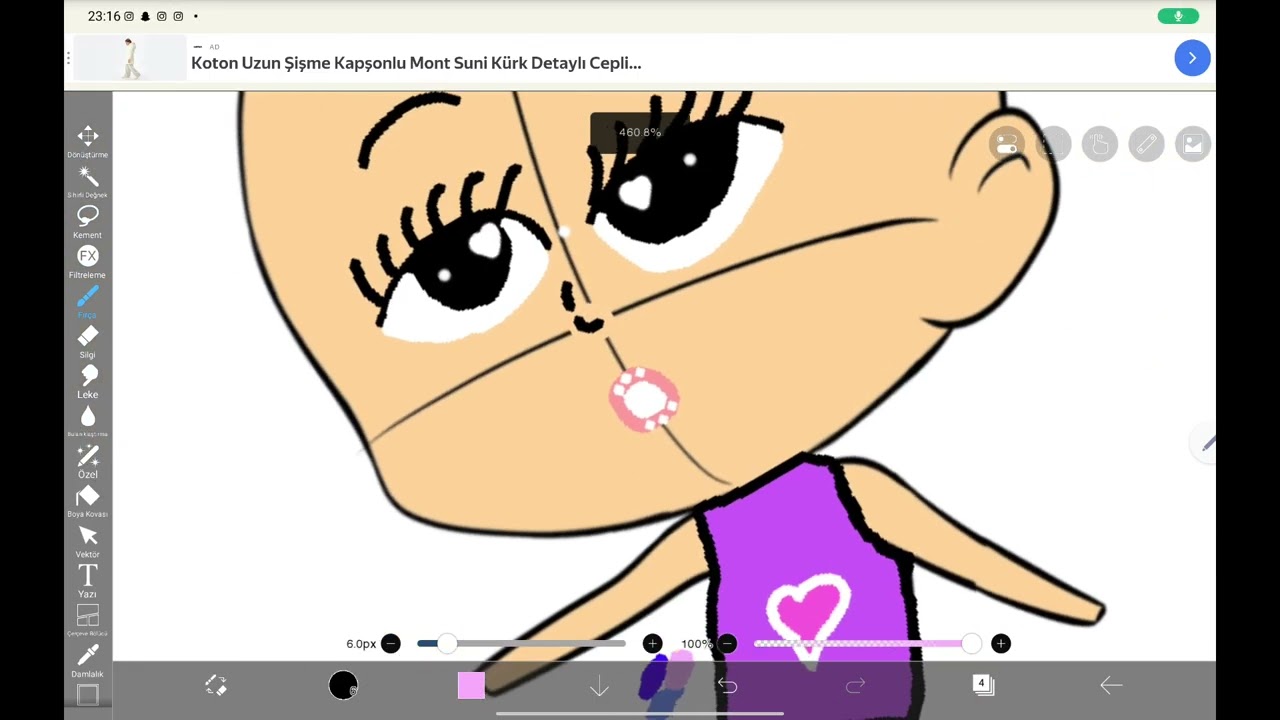
Task: Open the Koton ad headline
Action: point(416,63)
